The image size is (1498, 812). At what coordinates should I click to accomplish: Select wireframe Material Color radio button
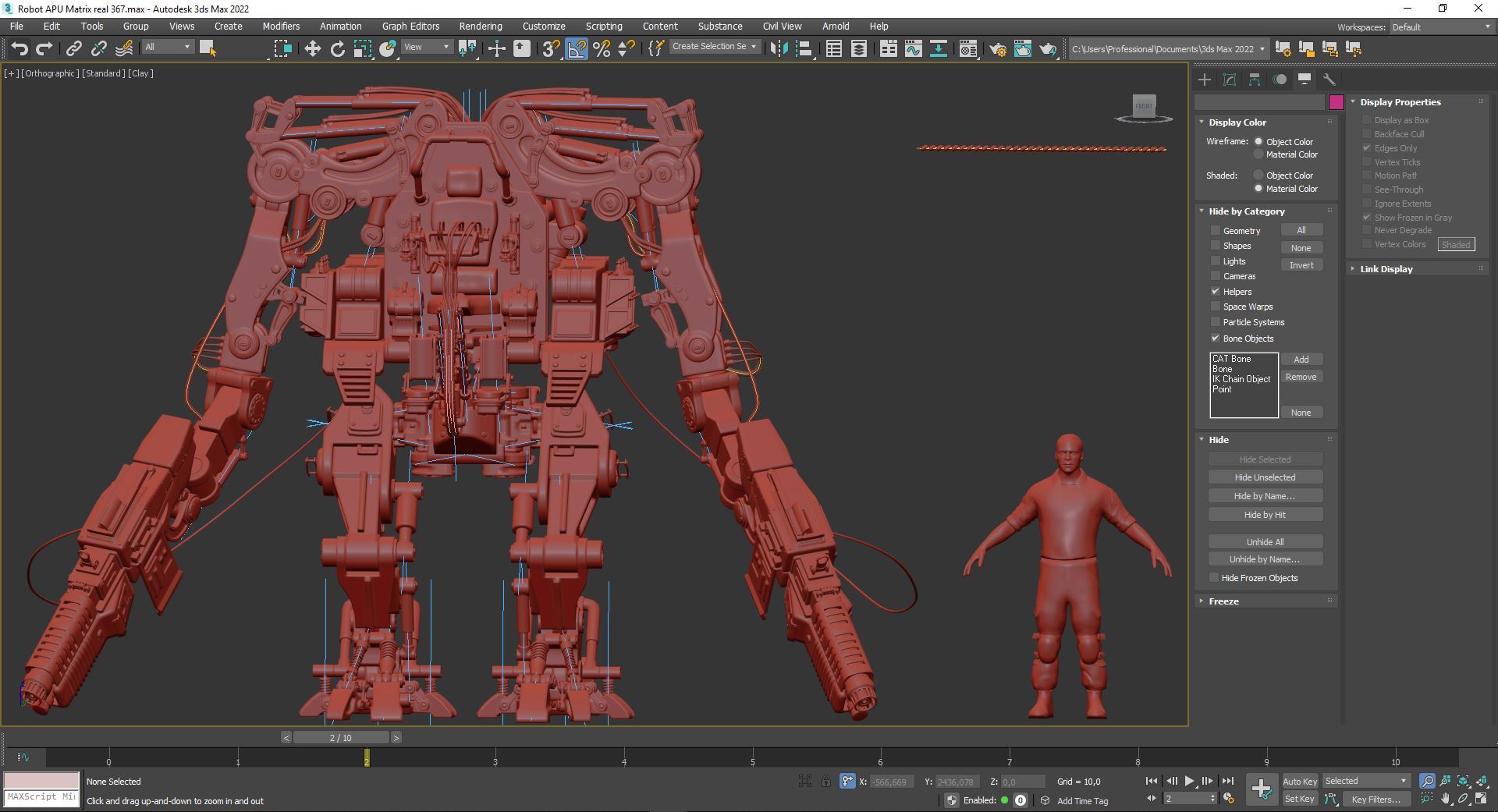coord(1258,154)
